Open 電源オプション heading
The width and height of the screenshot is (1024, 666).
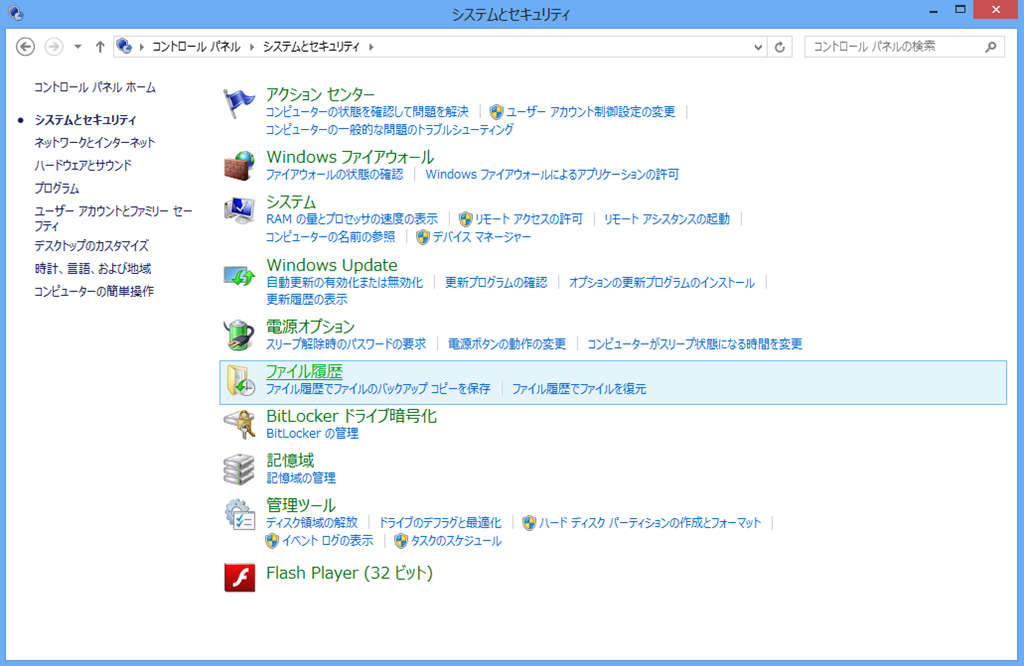click(x=310, y=326)
